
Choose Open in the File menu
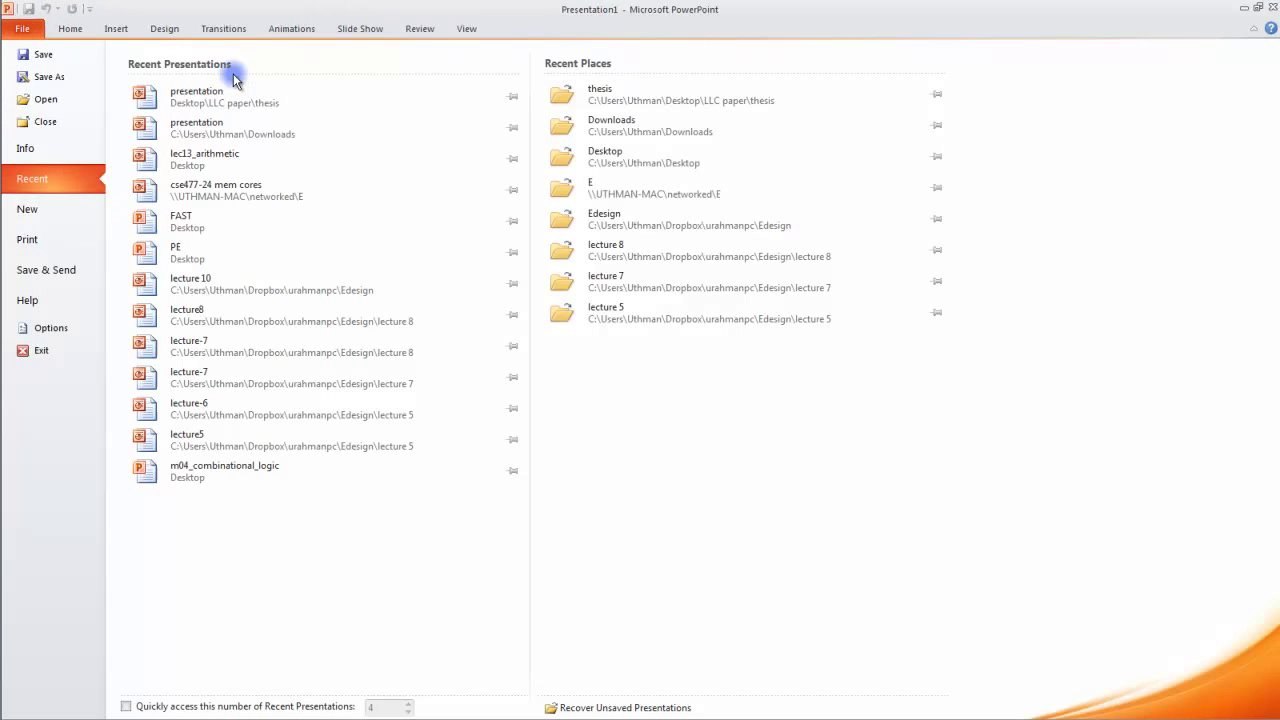click(38, 99)
